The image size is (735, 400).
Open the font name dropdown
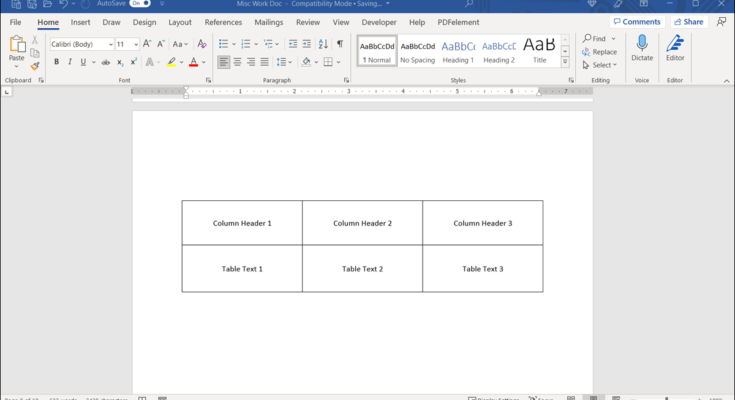[x=110, y=45]
